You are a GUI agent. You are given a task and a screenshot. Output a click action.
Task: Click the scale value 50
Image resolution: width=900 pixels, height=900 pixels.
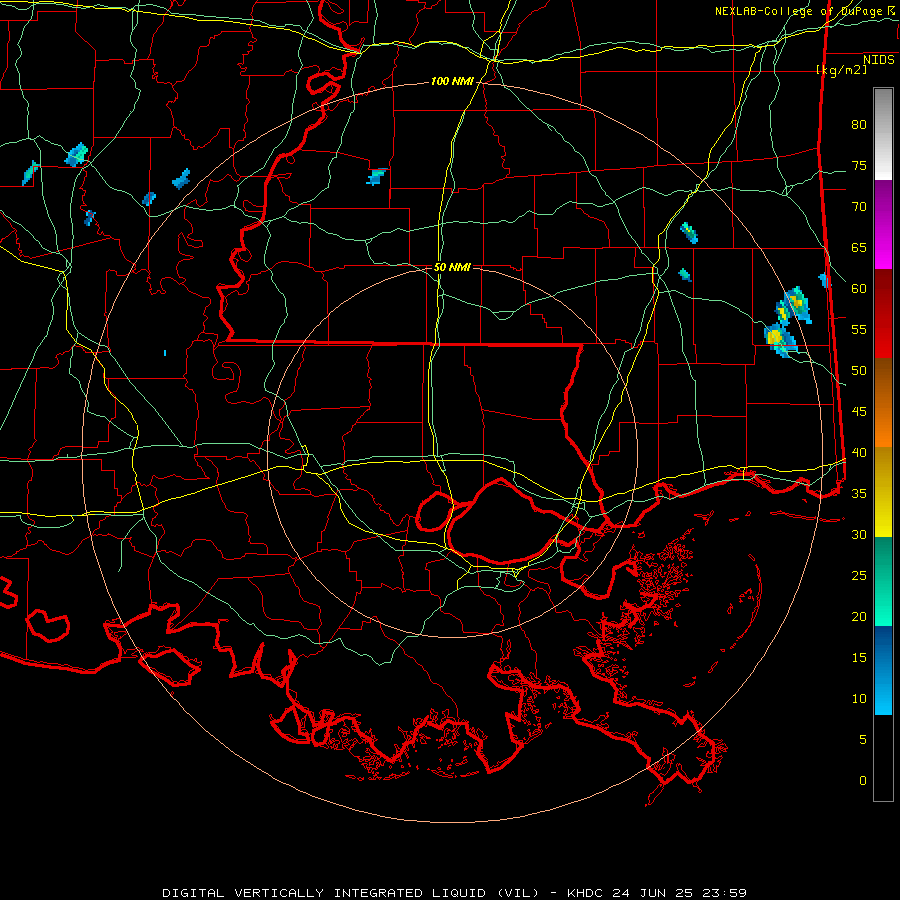(859, 371)
